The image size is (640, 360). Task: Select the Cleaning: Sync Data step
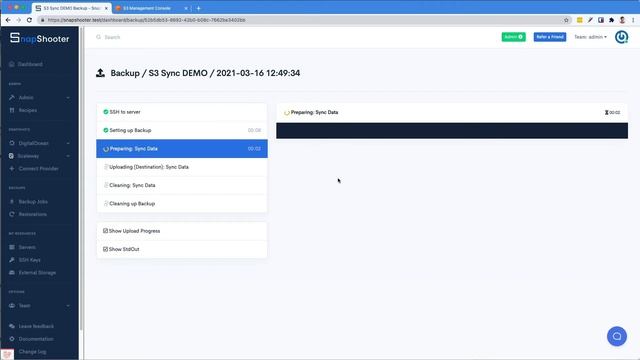click(x=182, y=185)
